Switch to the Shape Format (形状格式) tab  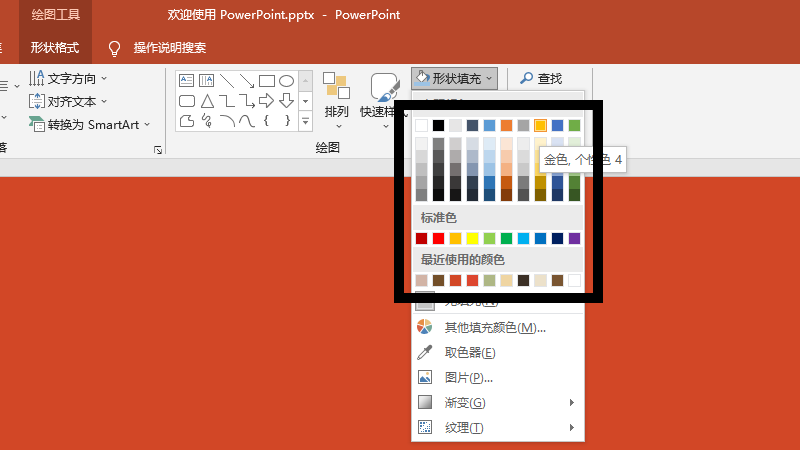point(55,47)
